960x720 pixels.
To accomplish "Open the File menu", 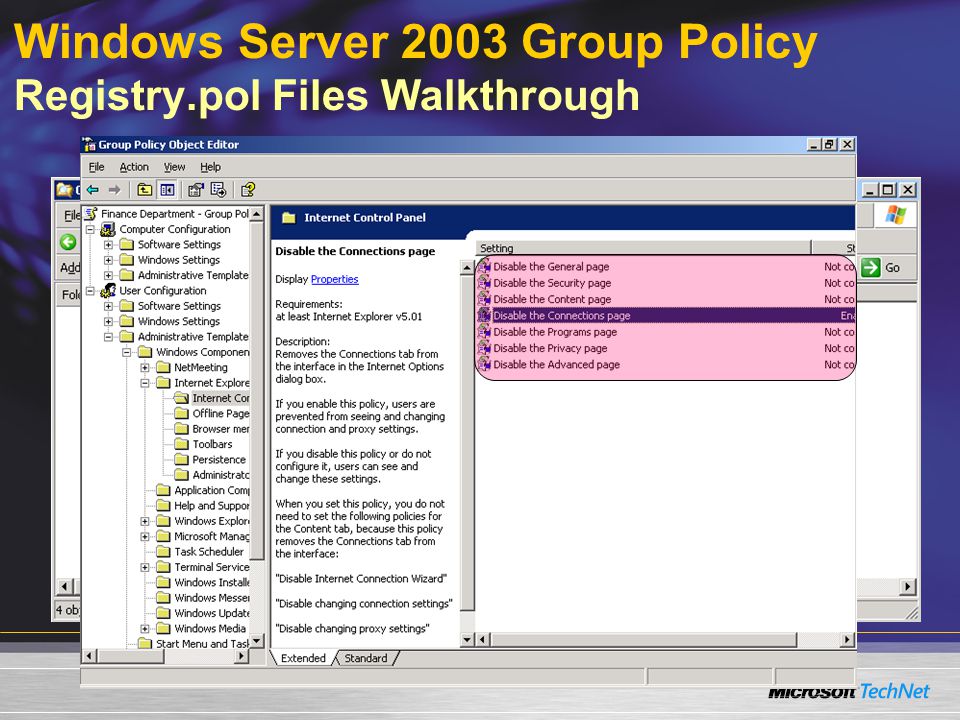I will click(96, 167).
